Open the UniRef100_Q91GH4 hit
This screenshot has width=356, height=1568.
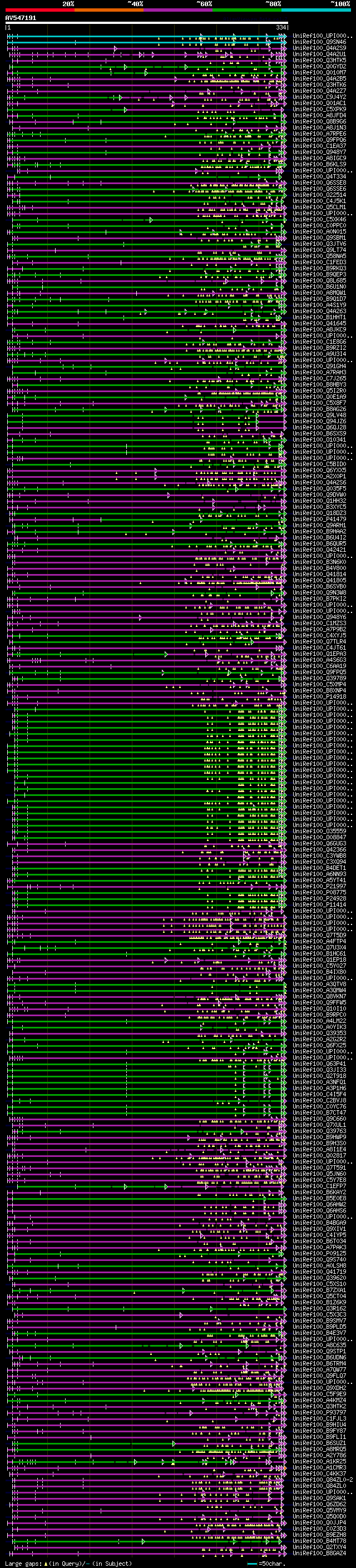point(319,367)
